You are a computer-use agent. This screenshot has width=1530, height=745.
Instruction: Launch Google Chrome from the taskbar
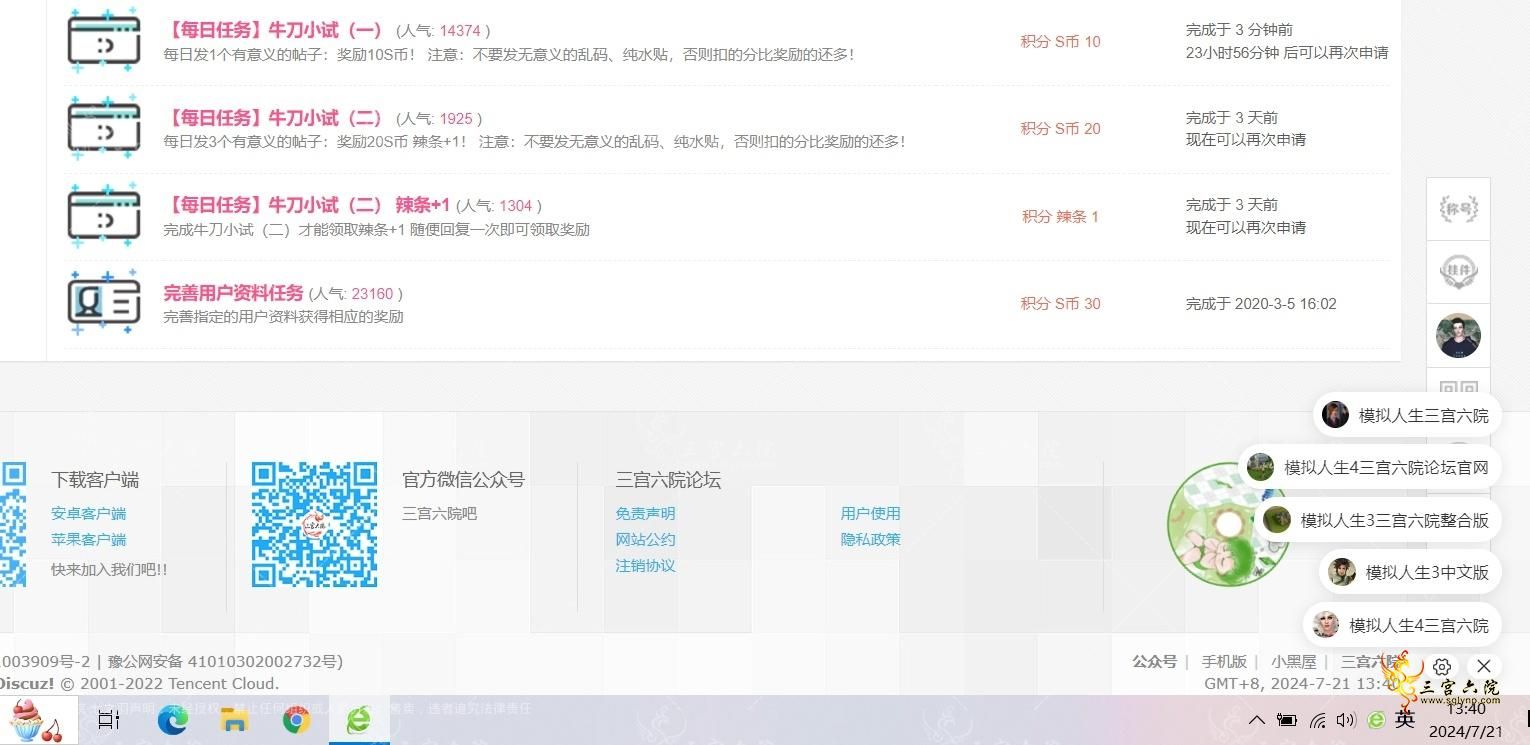coord(296,720)
